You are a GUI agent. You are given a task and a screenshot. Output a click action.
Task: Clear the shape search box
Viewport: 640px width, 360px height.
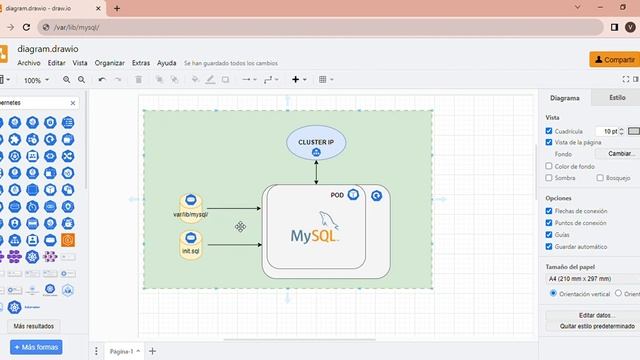(73, 103)
